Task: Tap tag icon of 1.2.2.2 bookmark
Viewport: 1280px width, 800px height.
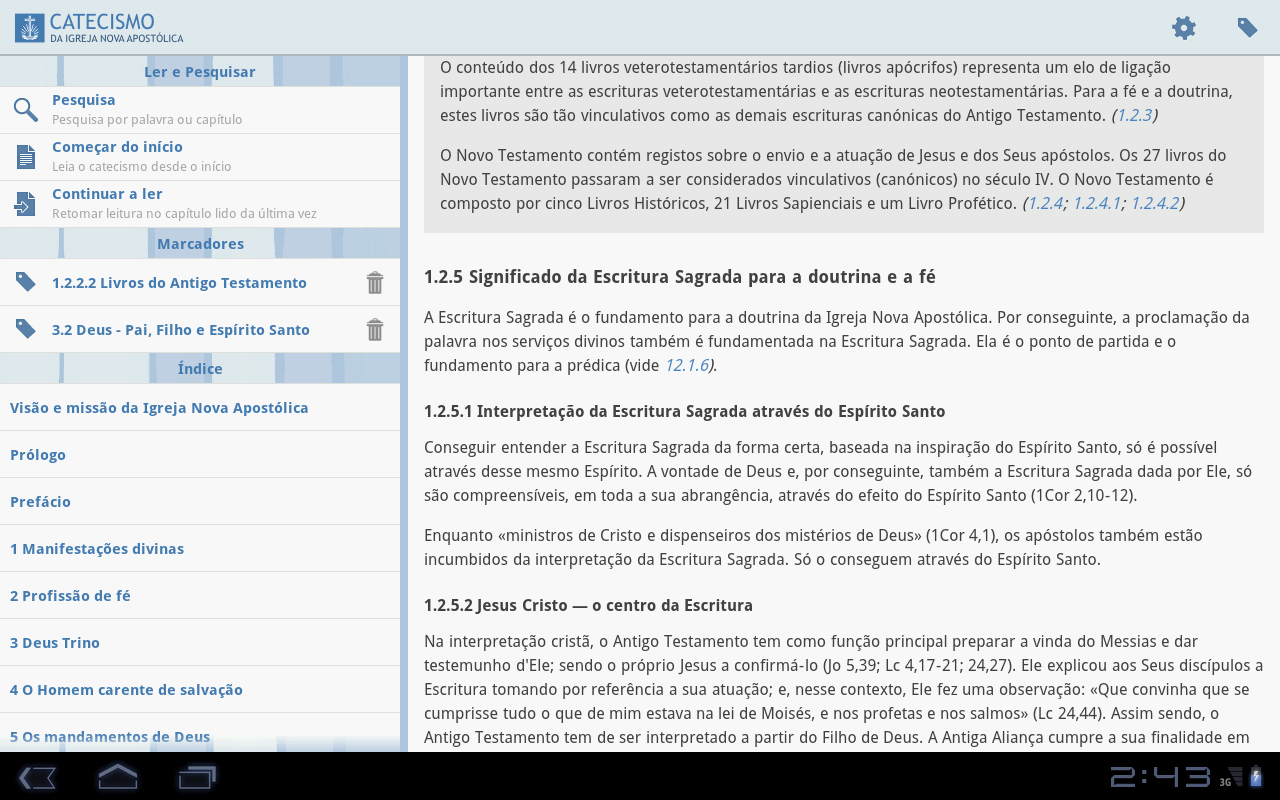Action: click(26, 282)
